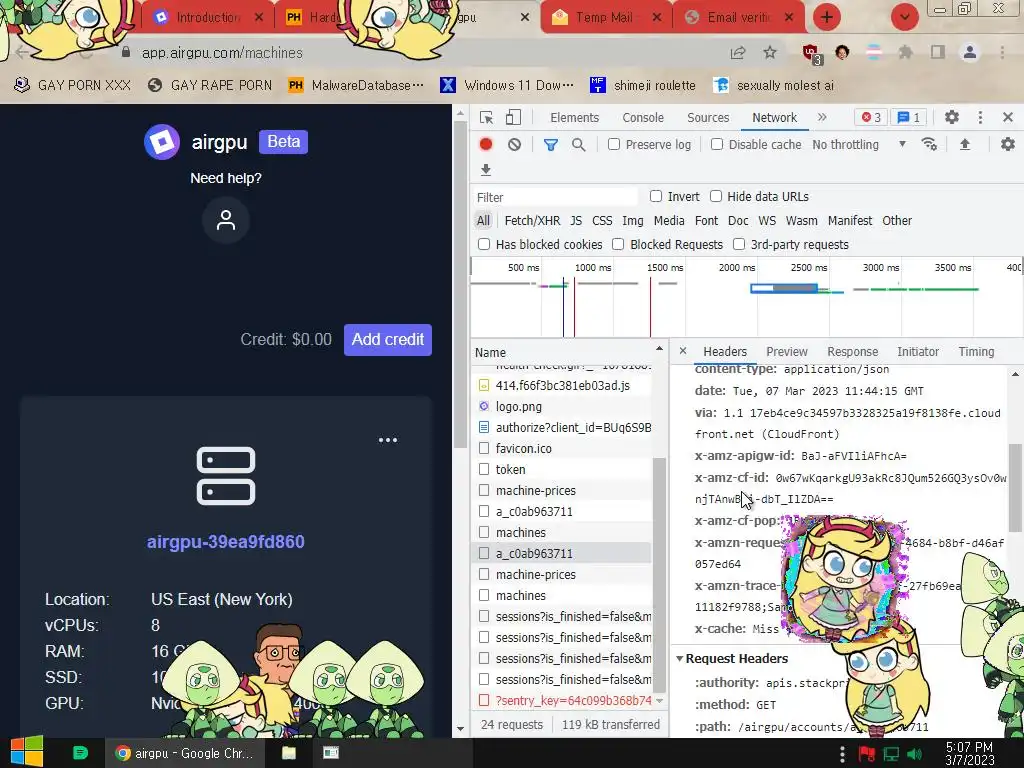Sort requests by Name column arrow
Viewport: 1024px width, 768px height.
659,349
